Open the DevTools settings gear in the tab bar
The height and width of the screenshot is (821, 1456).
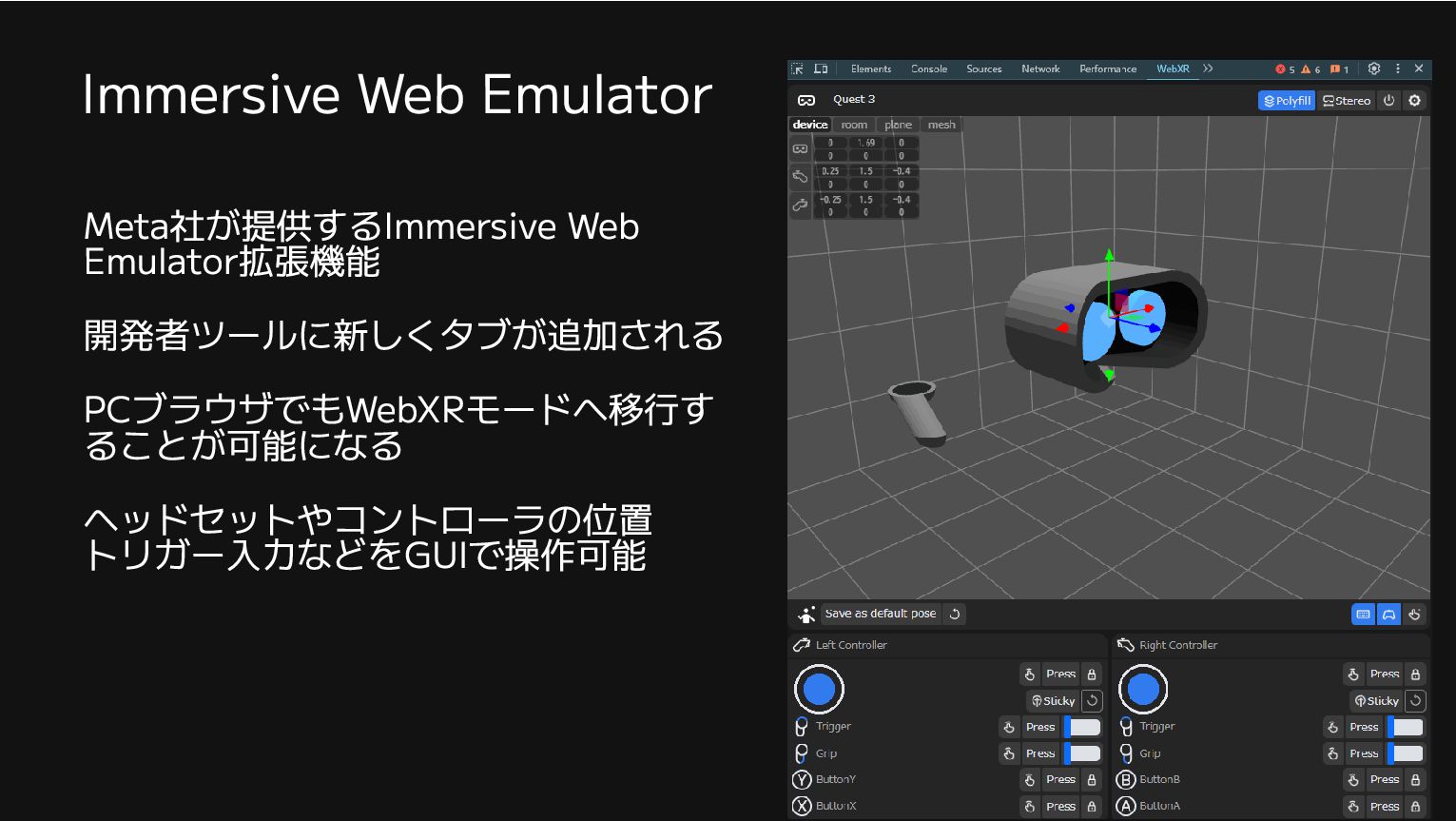click(1374, 68)
